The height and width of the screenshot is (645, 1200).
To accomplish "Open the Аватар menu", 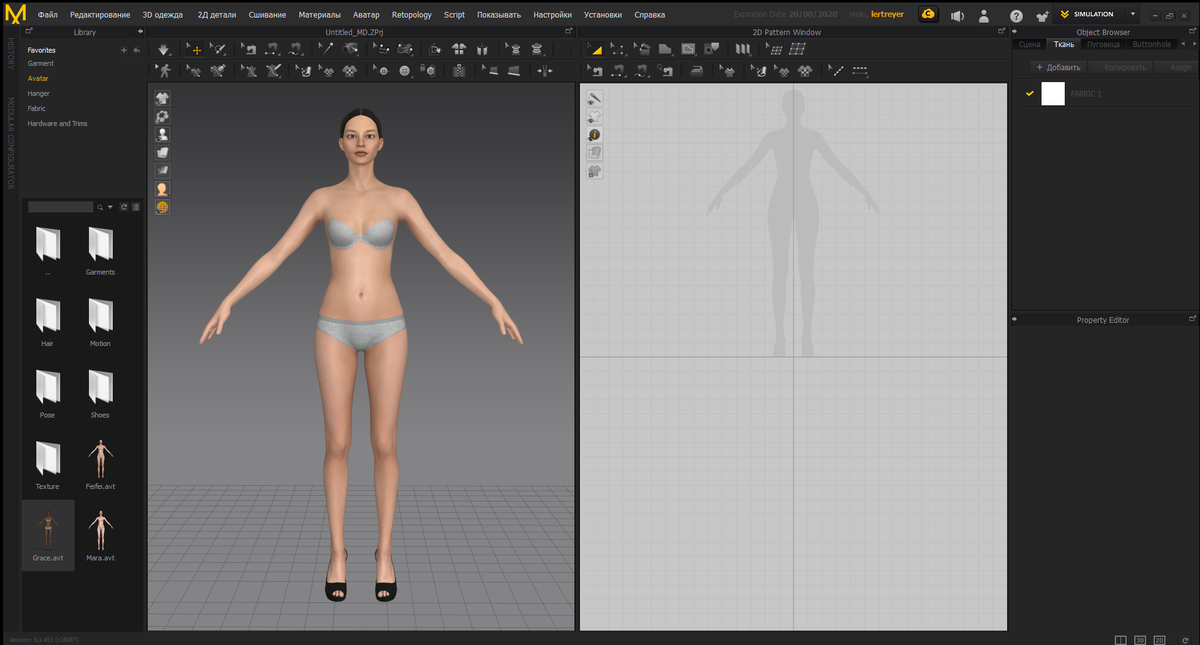I will point(366,15).
